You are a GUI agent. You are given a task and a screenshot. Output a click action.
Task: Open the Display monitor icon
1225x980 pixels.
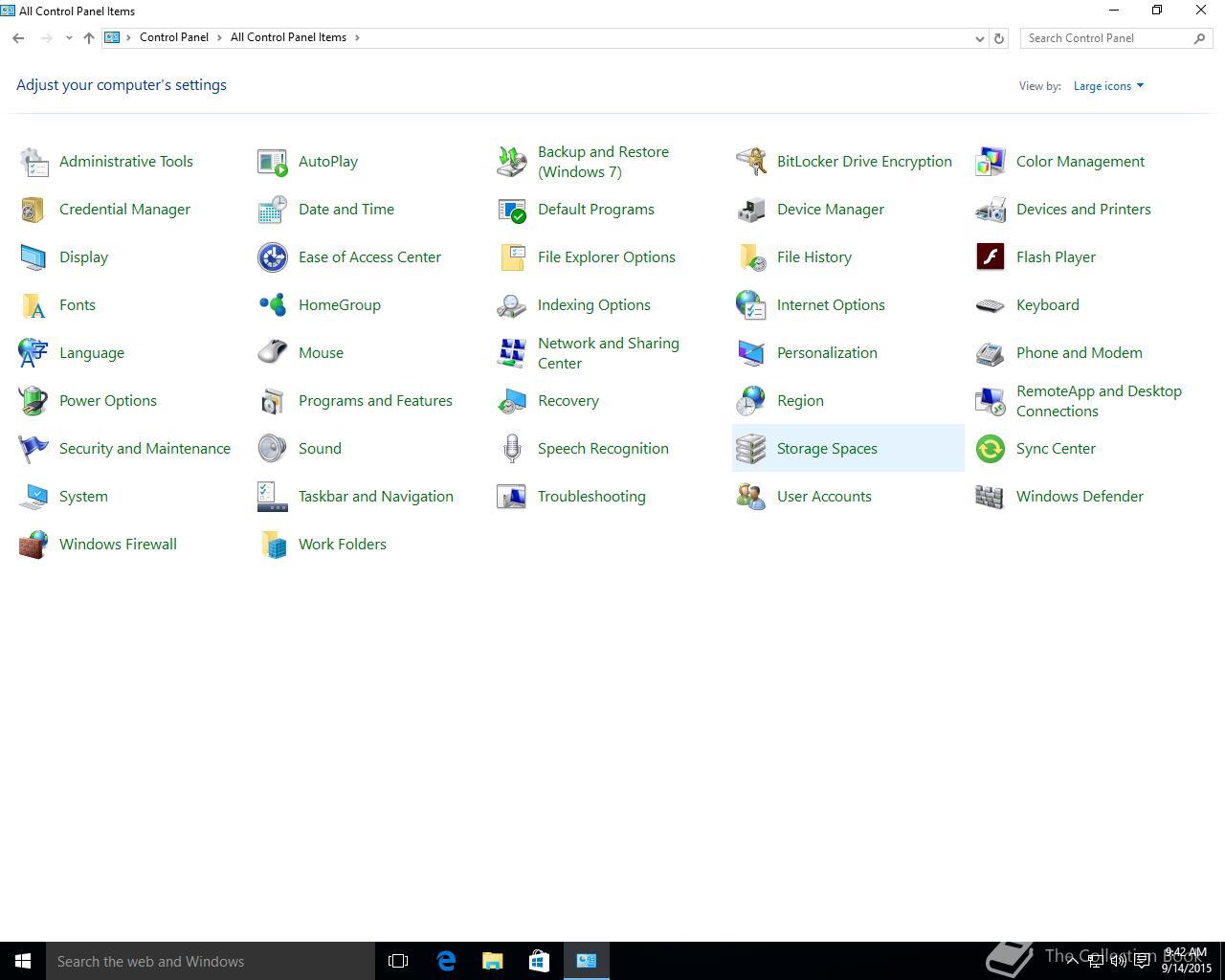33,257
